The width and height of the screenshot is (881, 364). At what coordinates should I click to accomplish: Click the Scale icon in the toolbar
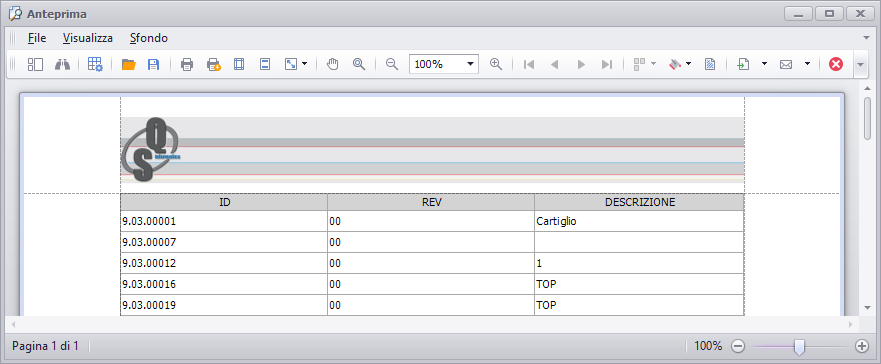point(291,65)
